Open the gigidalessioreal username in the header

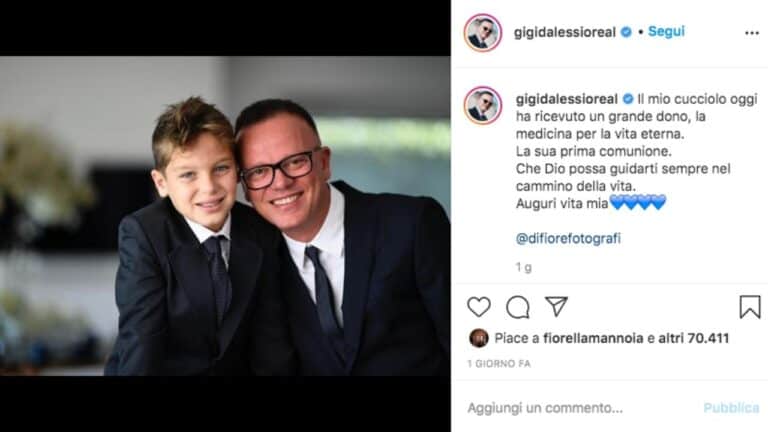(x=565, y=32)
